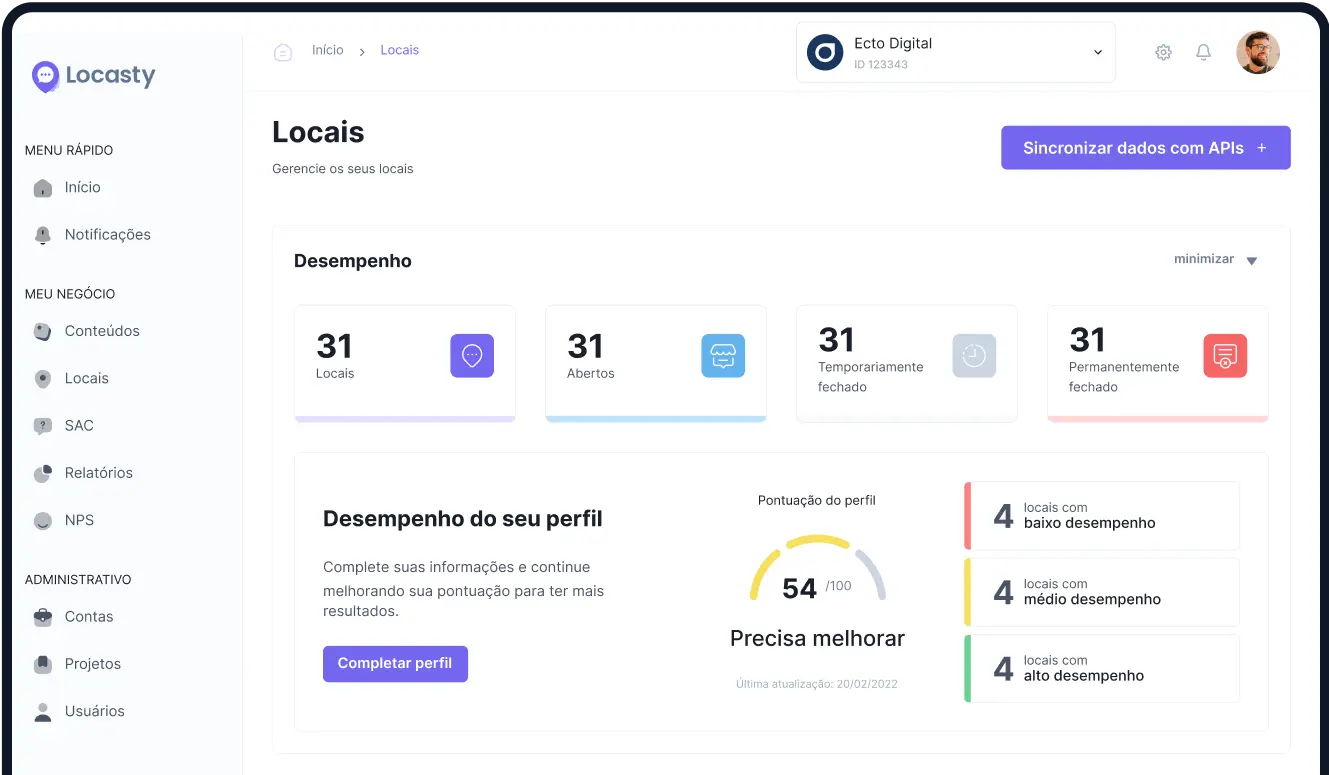The image size is (1329, 775).
Task: Open notifications bell in top bar
Action: point(1204,52)
